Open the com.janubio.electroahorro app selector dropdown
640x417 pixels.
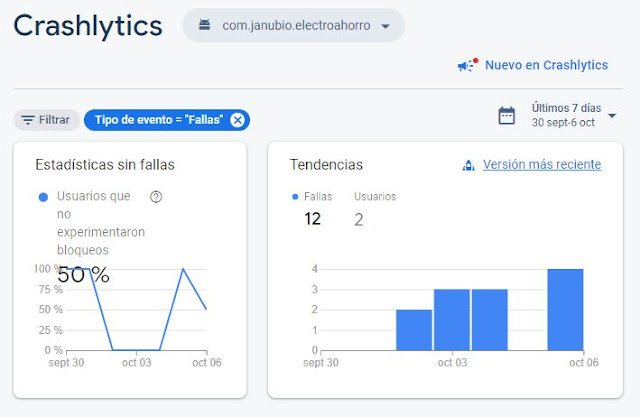click(x=293, y=25)
